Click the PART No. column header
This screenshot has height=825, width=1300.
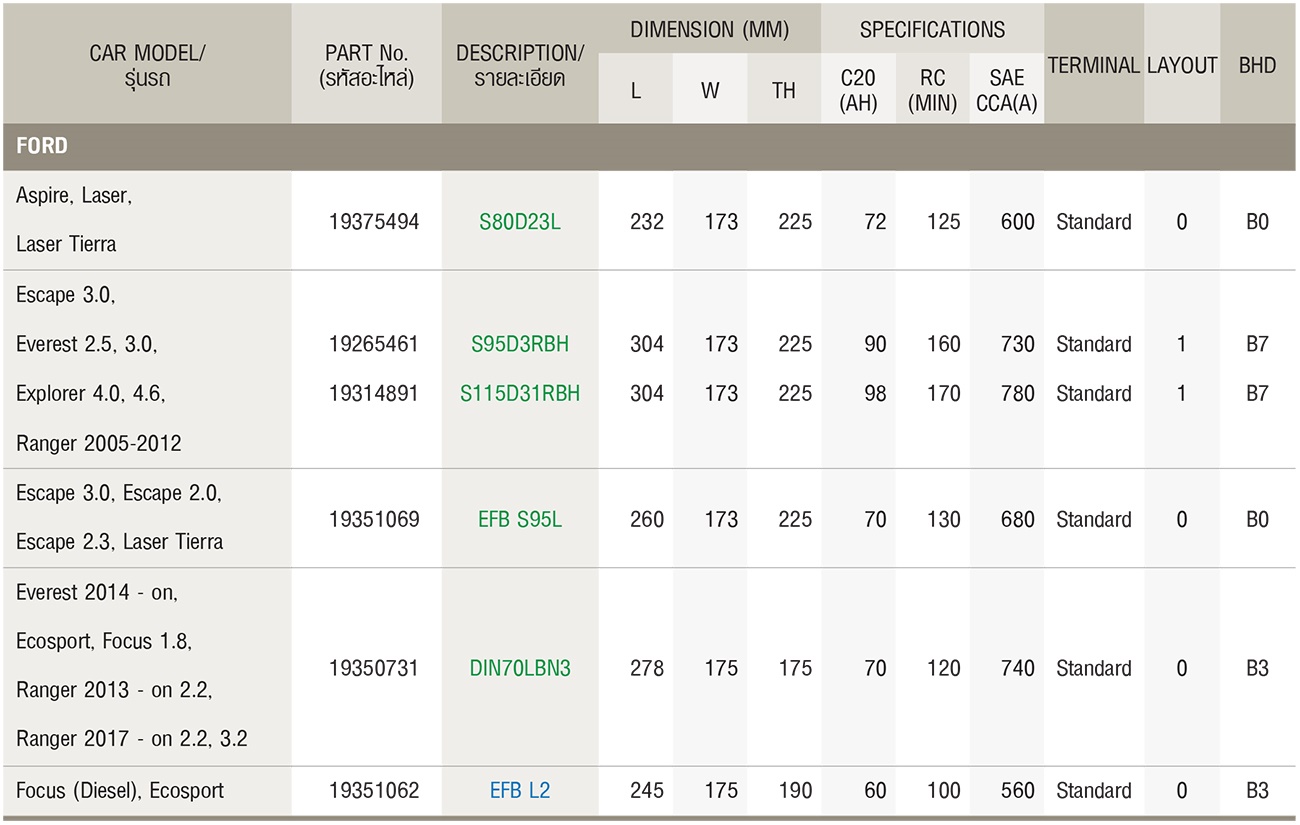click(x=367, y=66)
